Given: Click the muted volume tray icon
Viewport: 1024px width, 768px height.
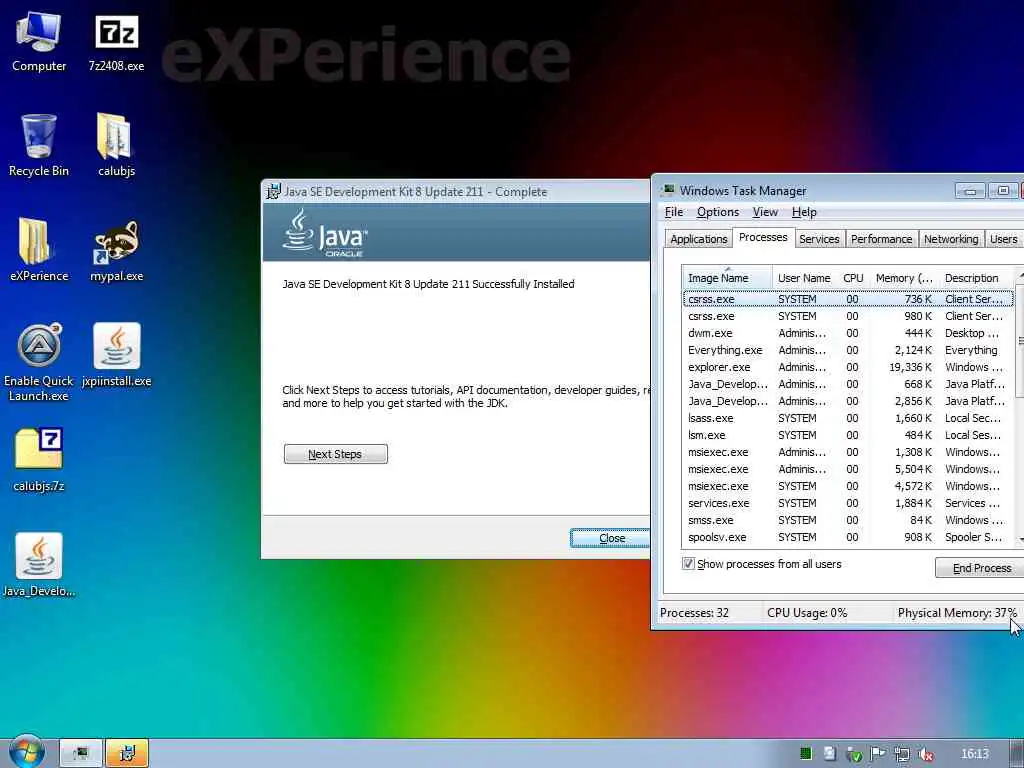Looking at the screenshot, I should coord(925,754).
